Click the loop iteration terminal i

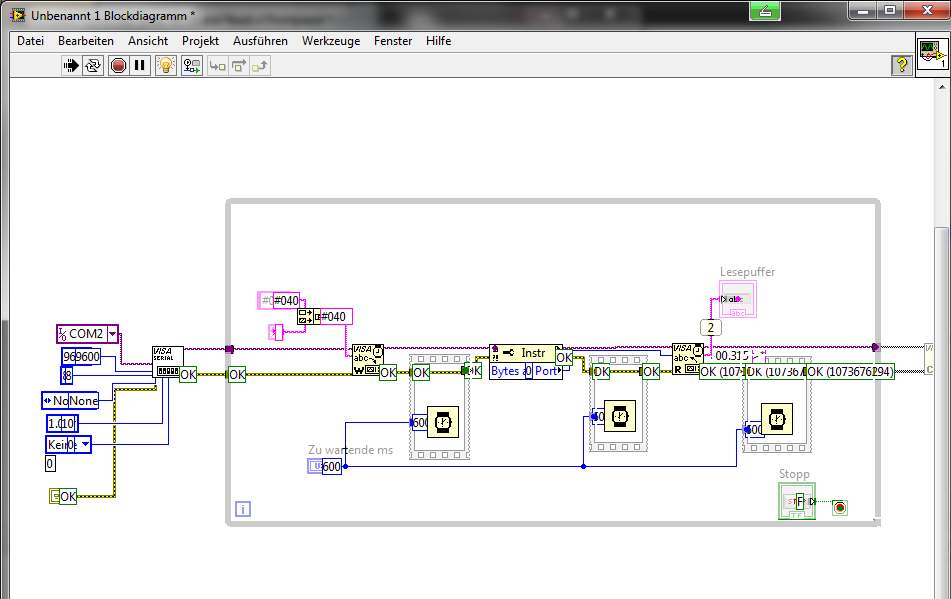pyautogui.click(x=243, y=509)
